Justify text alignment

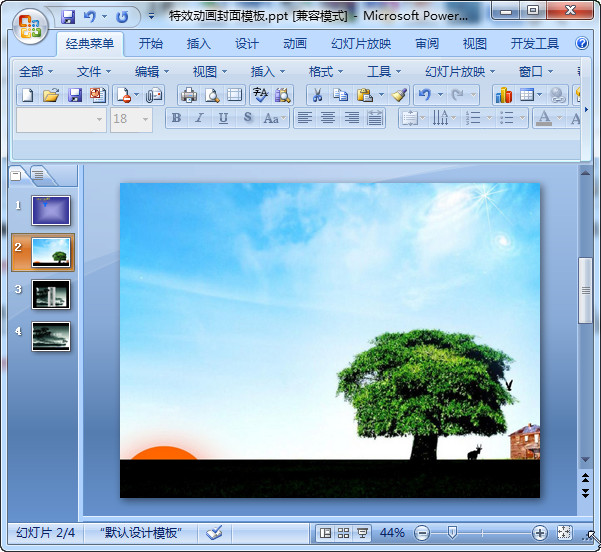point(375,118)
